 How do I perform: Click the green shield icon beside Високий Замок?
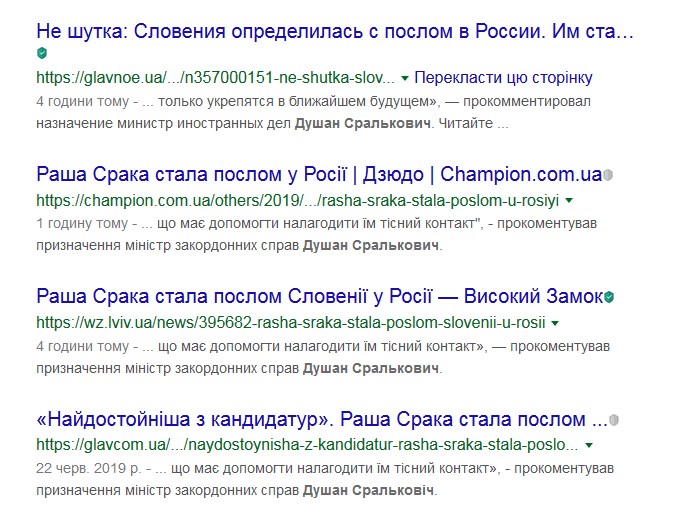609,297
